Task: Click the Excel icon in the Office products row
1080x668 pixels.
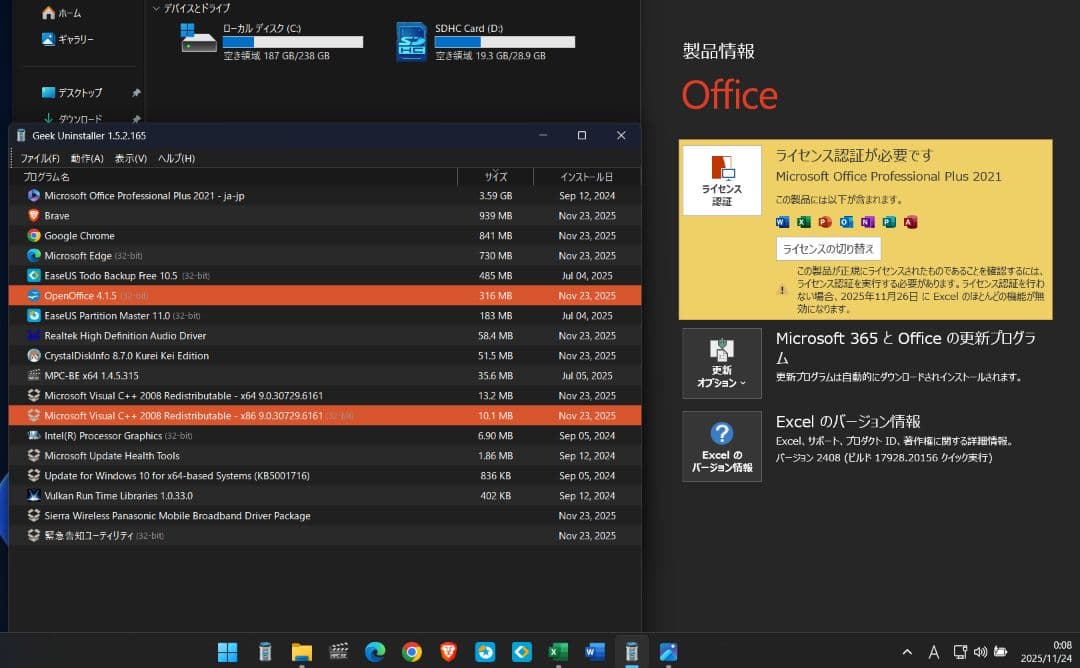Action: tap(801, 221)
